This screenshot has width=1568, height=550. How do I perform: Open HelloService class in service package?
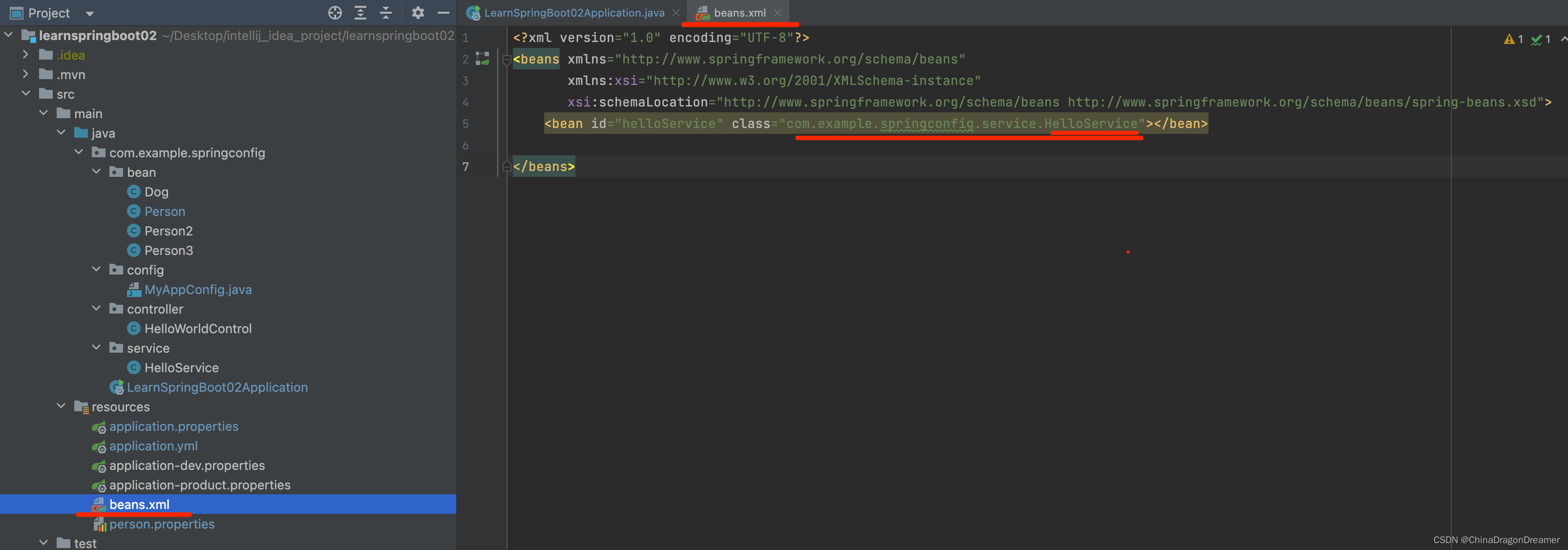pyautogui.click(x=181, y=367)
